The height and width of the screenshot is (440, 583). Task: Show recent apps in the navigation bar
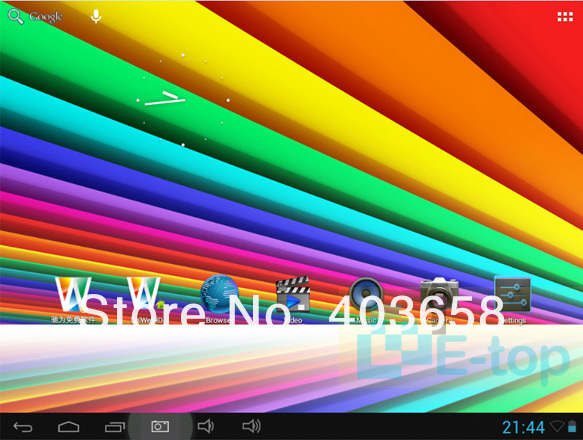point(115,427)
